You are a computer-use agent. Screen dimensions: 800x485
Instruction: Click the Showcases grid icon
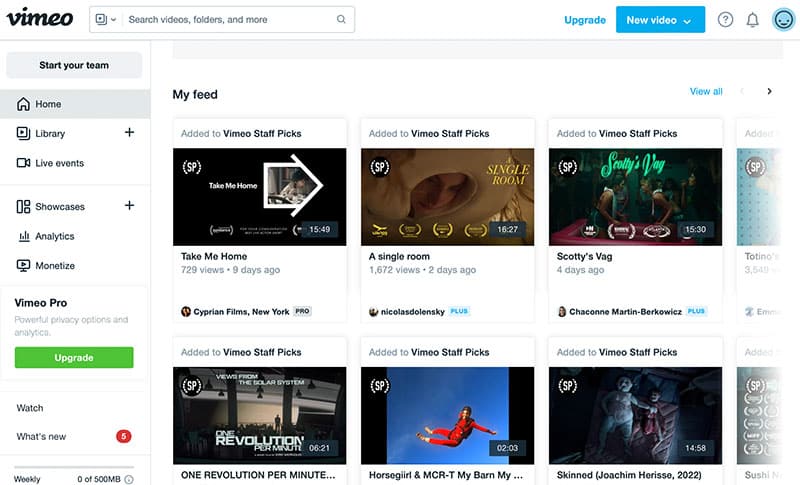click(x=23, y=207)
